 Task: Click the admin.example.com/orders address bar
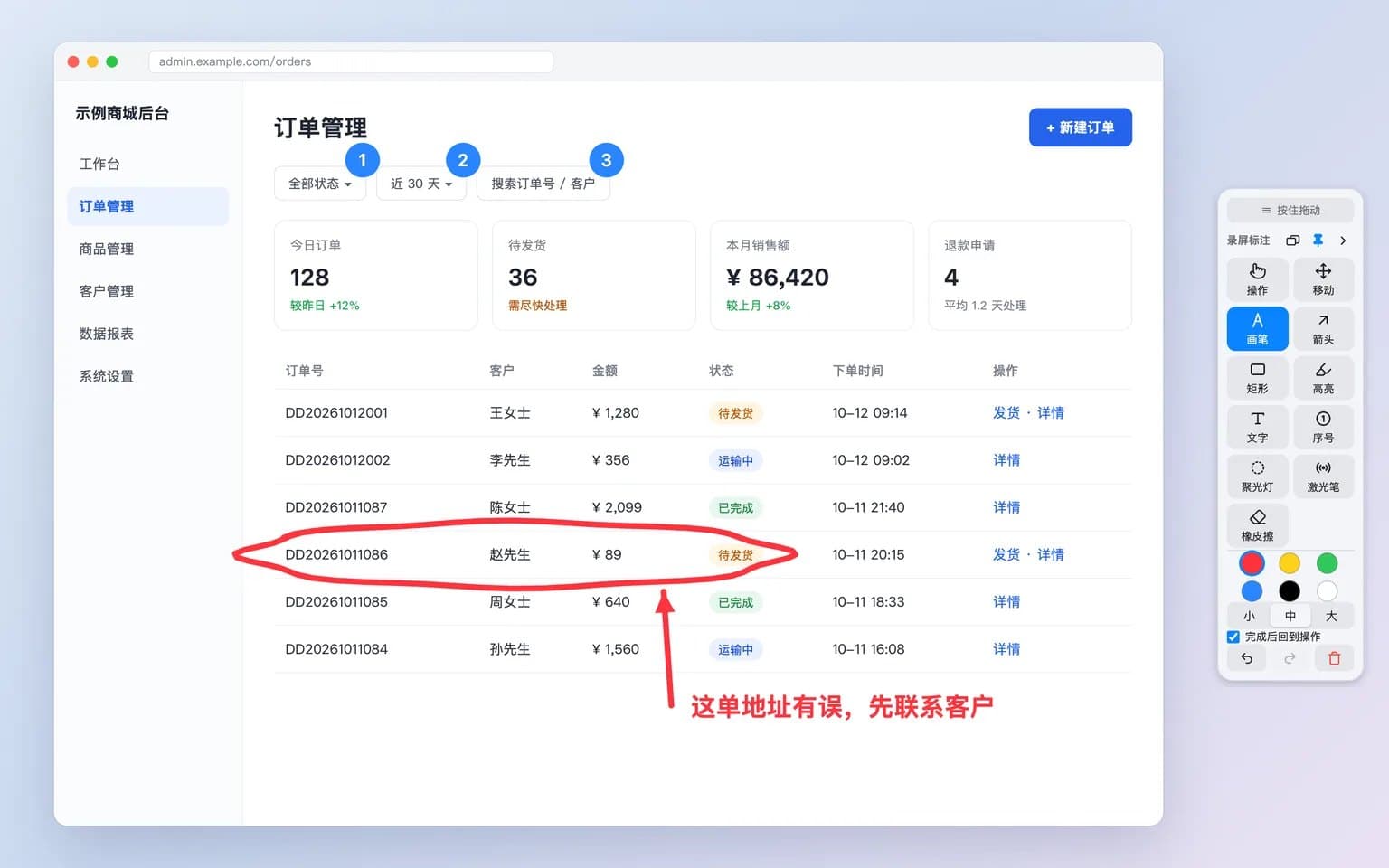pyautogui.click(x=351, y=61)
